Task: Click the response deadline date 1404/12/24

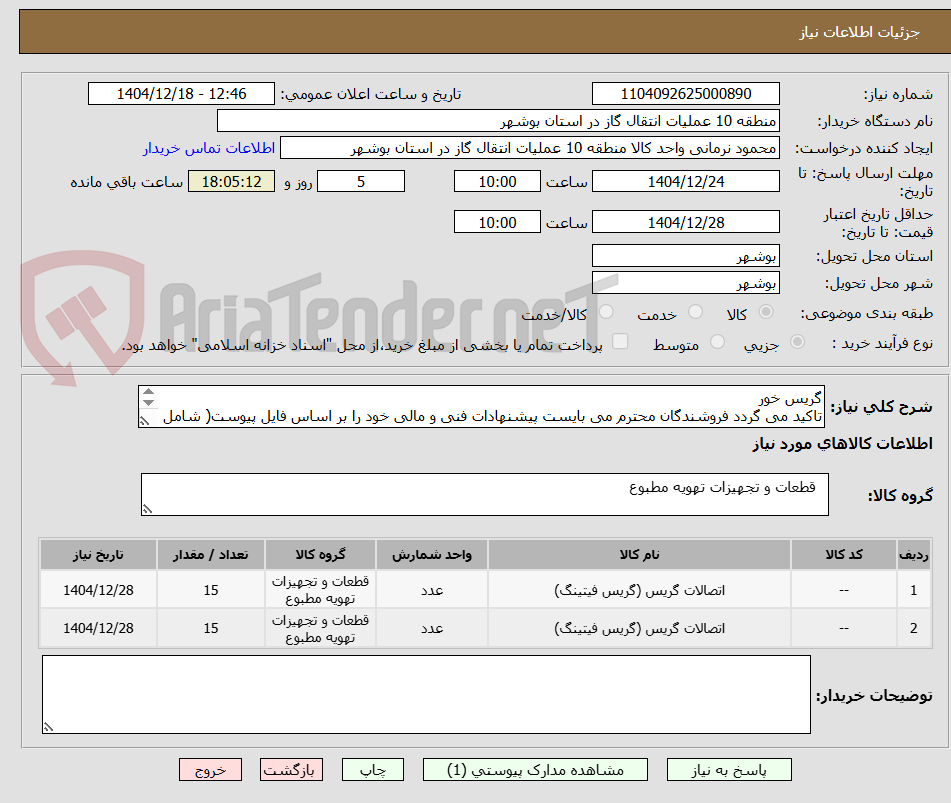Action: tap(685, 181)
